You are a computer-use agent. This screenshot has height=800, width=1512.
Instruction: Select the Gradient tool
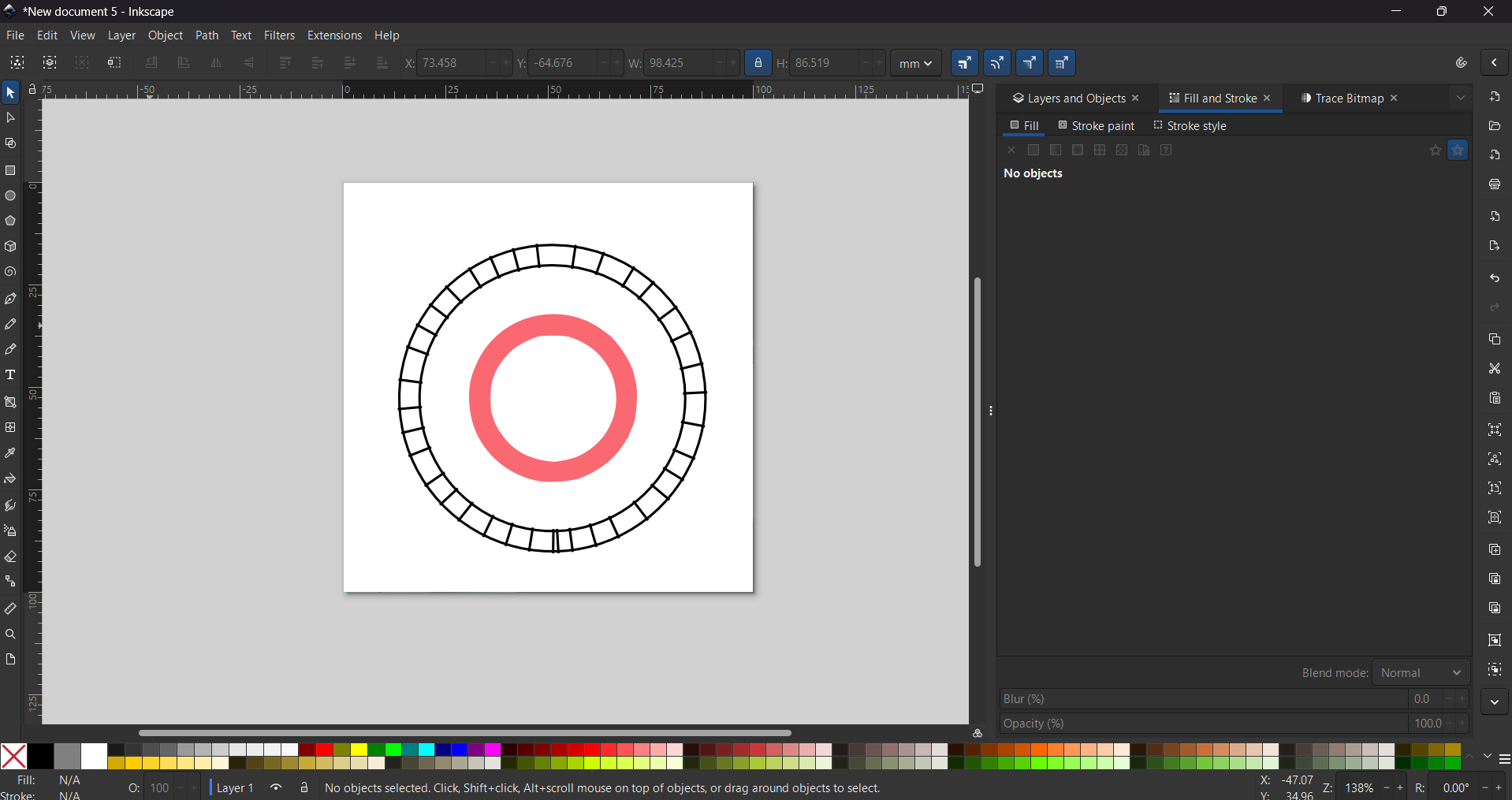coord(10,402)
